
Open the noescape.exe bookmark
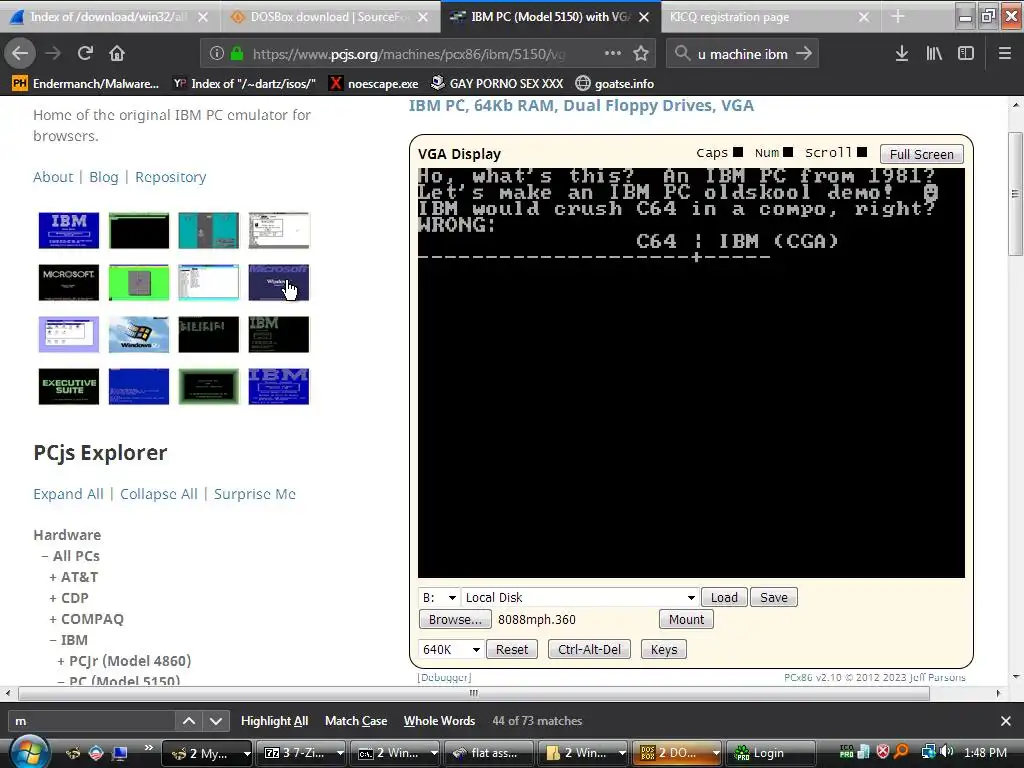pyautogui.click(x=374, y=84)
